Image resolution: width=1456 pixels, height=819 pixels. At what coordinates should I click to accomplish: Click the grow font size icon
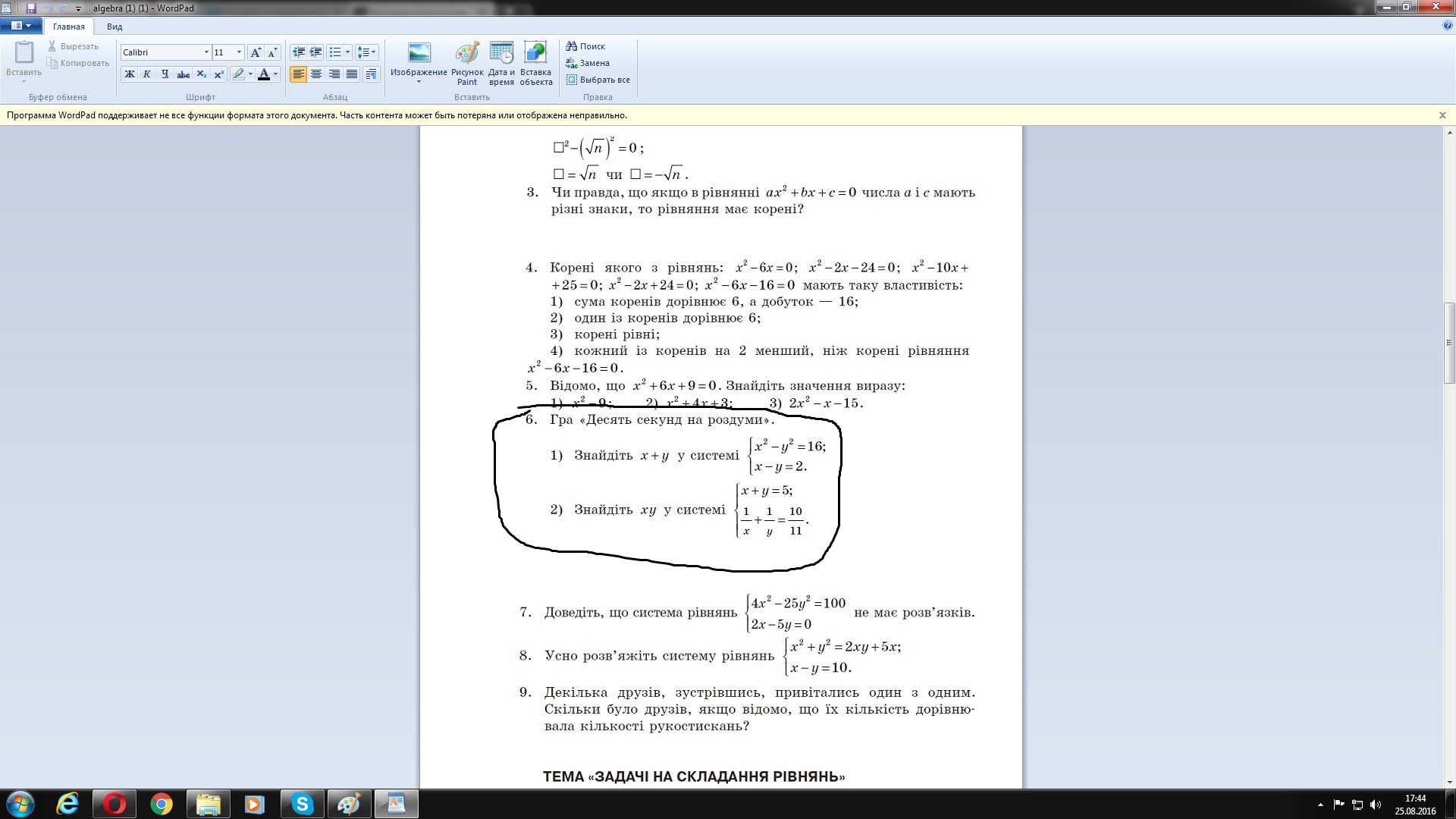[256, 52]
